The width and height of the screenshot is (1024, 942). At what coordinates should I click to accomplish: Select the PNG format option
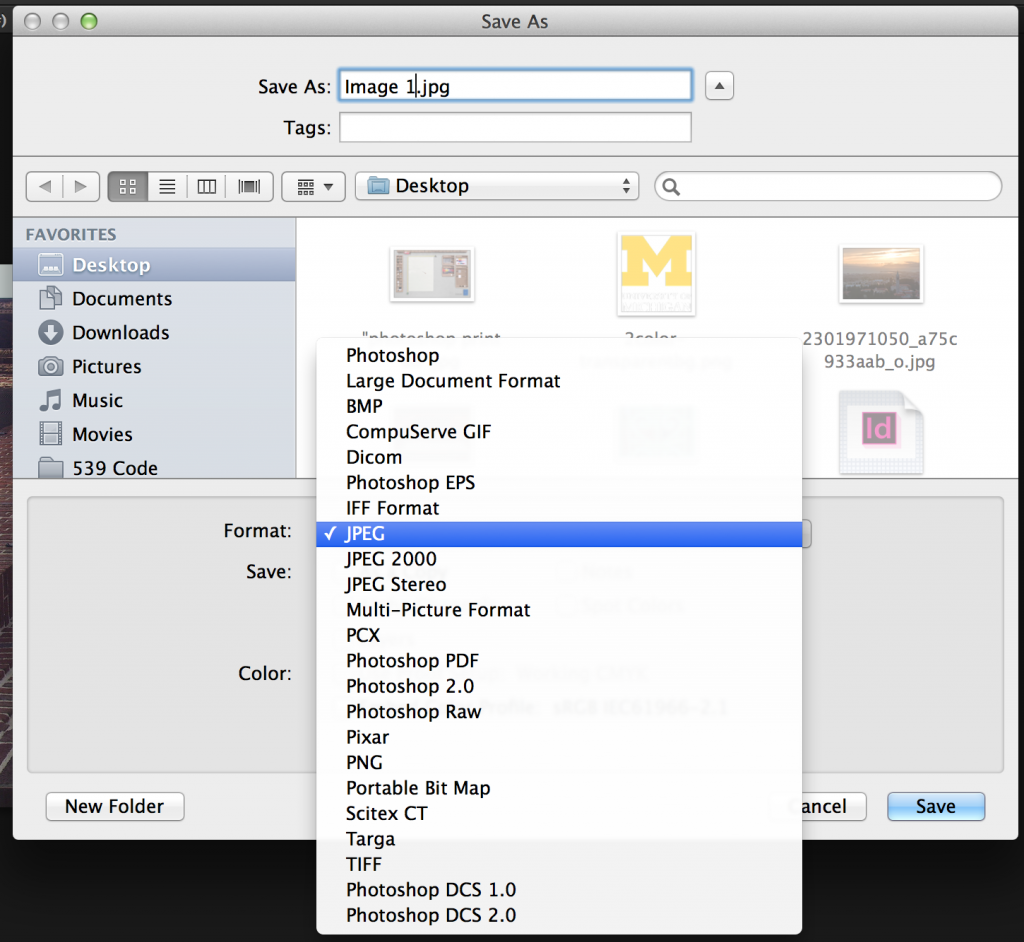362,762
